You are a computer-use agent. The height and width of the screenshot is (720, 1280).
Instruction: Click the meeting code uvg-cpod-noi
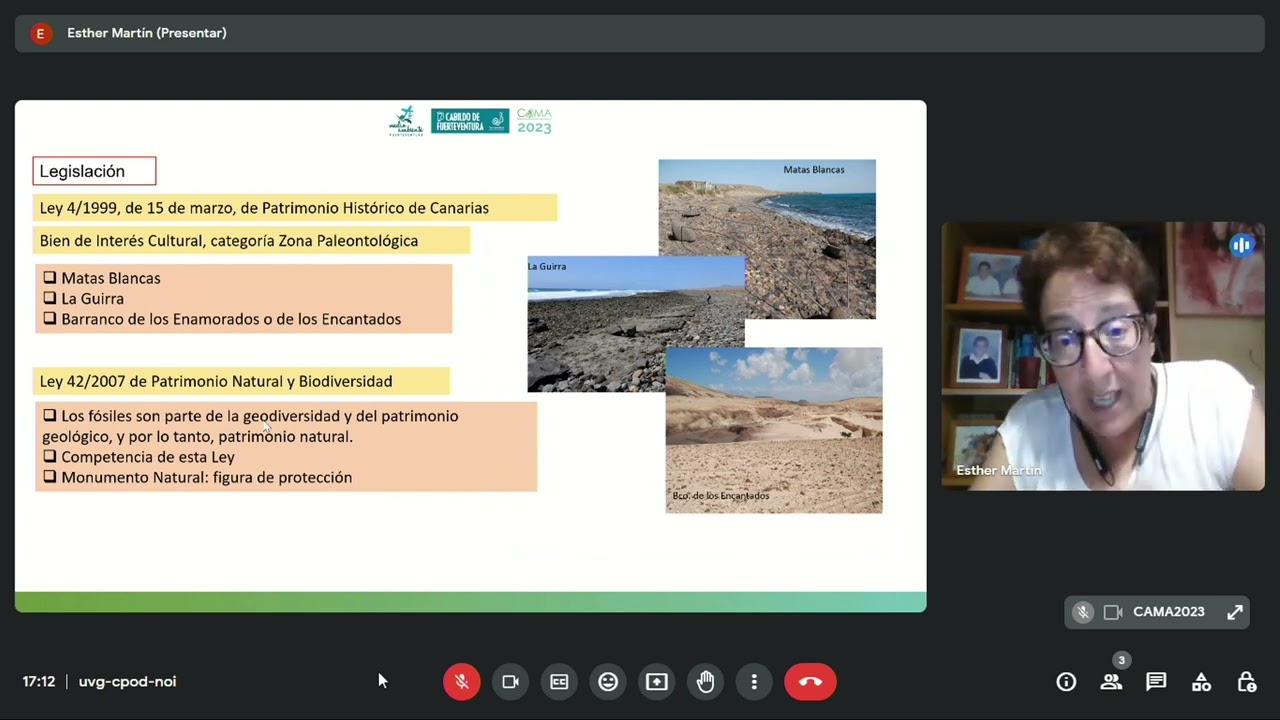pos(127,682)
